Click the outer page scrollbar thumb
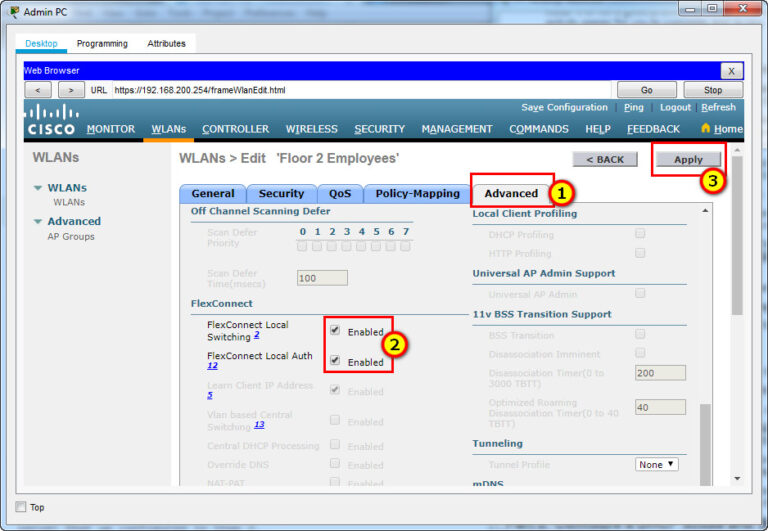 coord(737,236)
